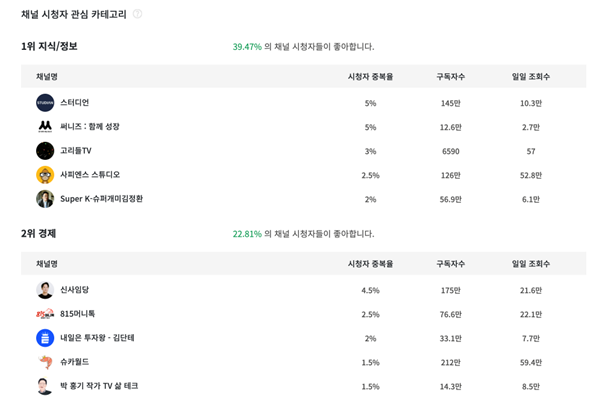
Task: Click 일일 조회수 header in 지식/정보 table
Action: coord(531,77)
